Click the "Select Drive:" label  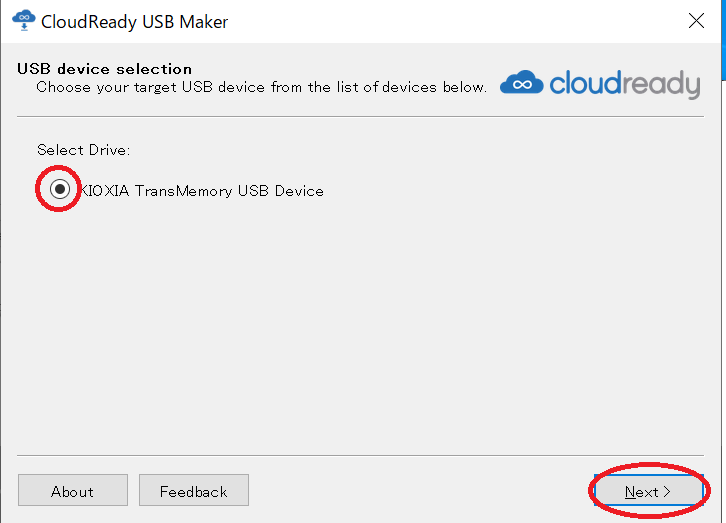point(83,150)
